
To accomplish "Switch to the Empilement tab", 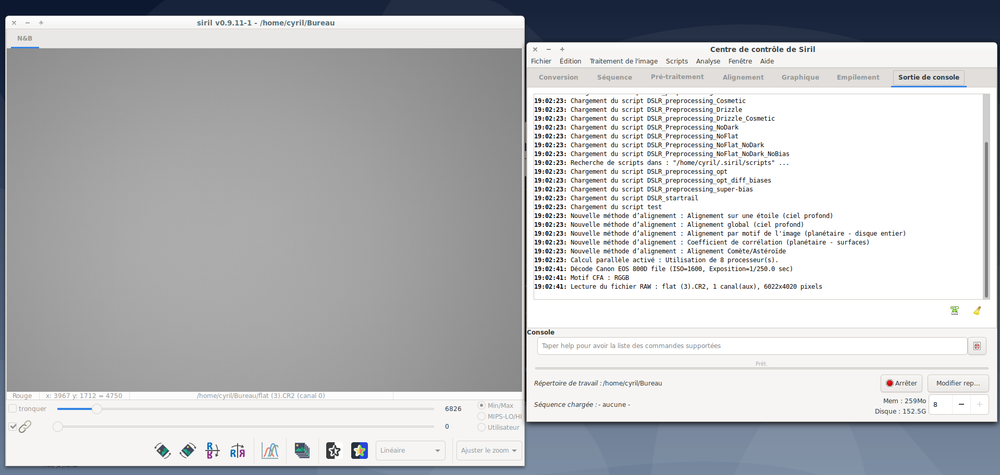I will [858, 77].
